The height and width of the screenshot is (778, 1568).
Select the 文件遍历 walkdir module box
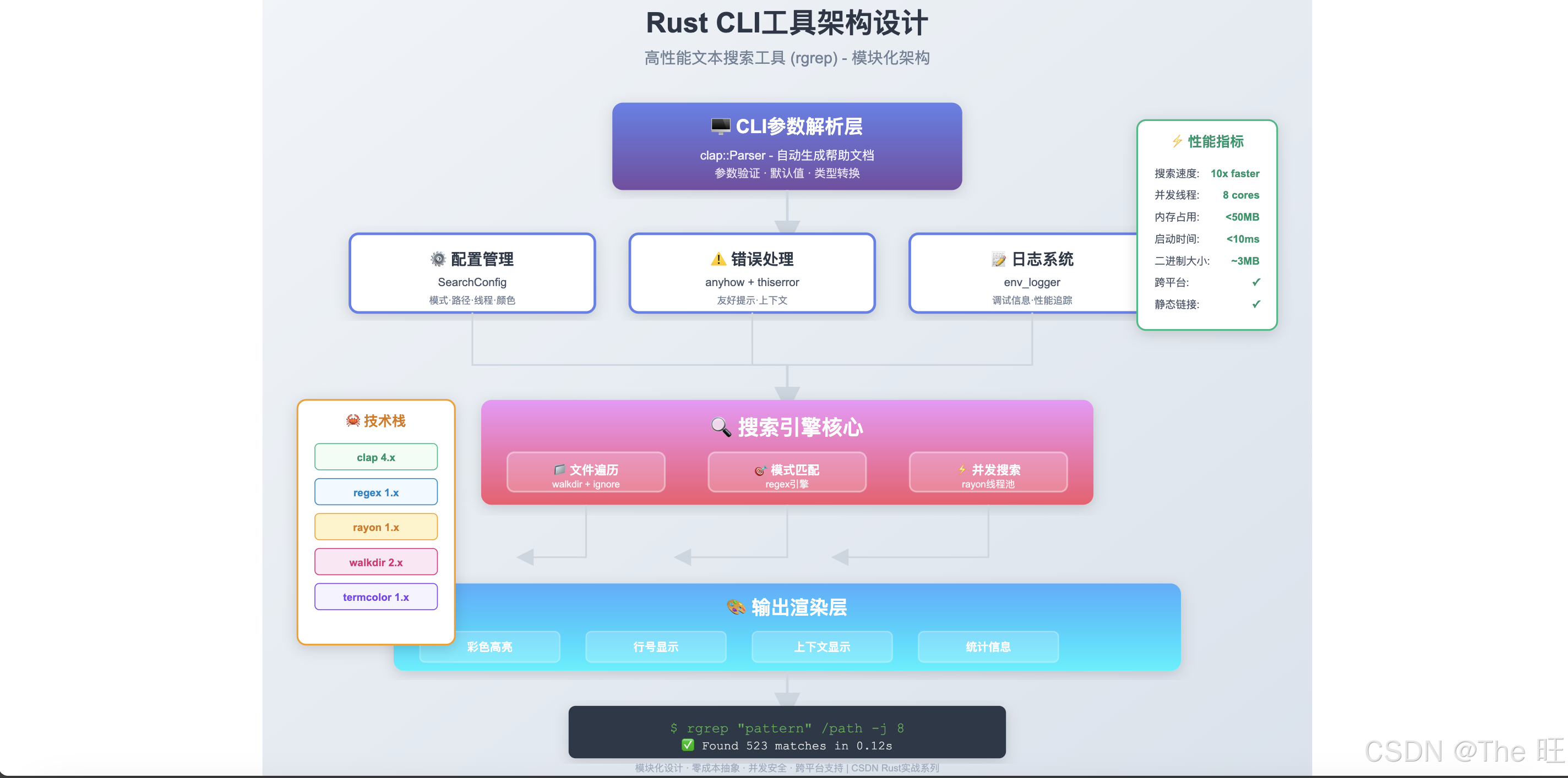(586, 473)
